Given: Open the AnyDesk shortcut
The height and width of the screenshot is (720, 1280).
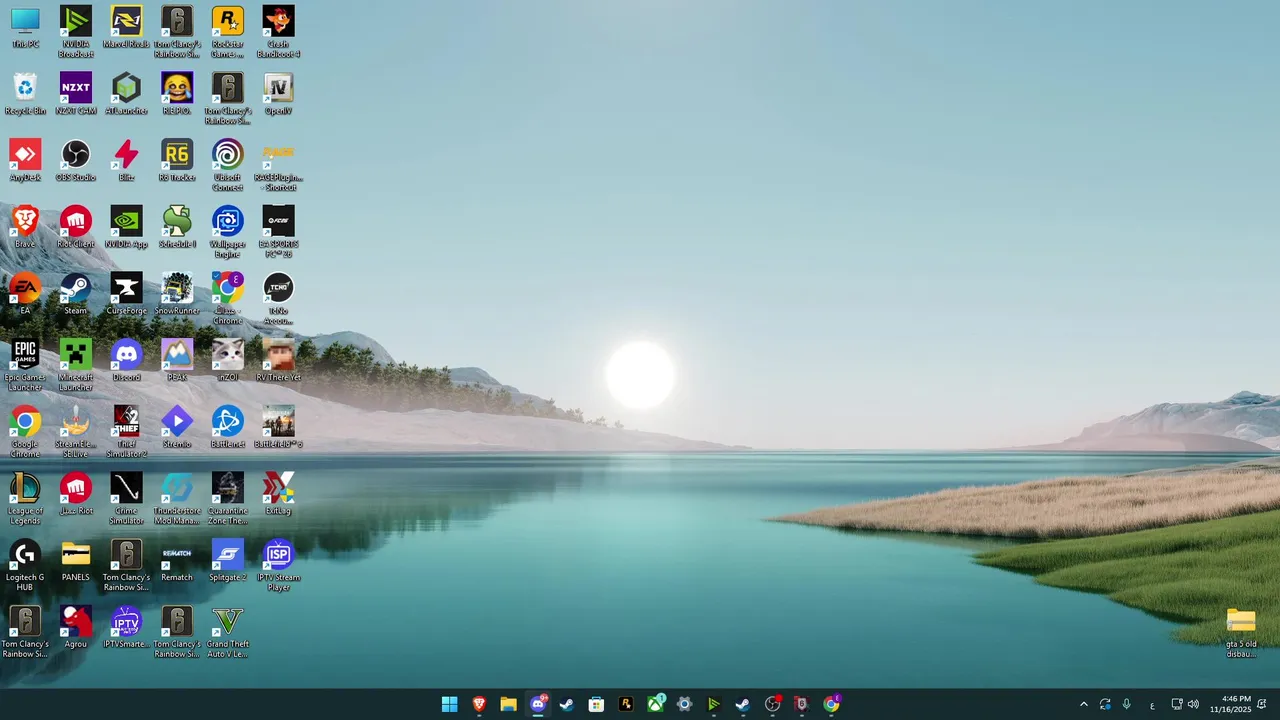Looking at the screenshot, I should point(25,161).
